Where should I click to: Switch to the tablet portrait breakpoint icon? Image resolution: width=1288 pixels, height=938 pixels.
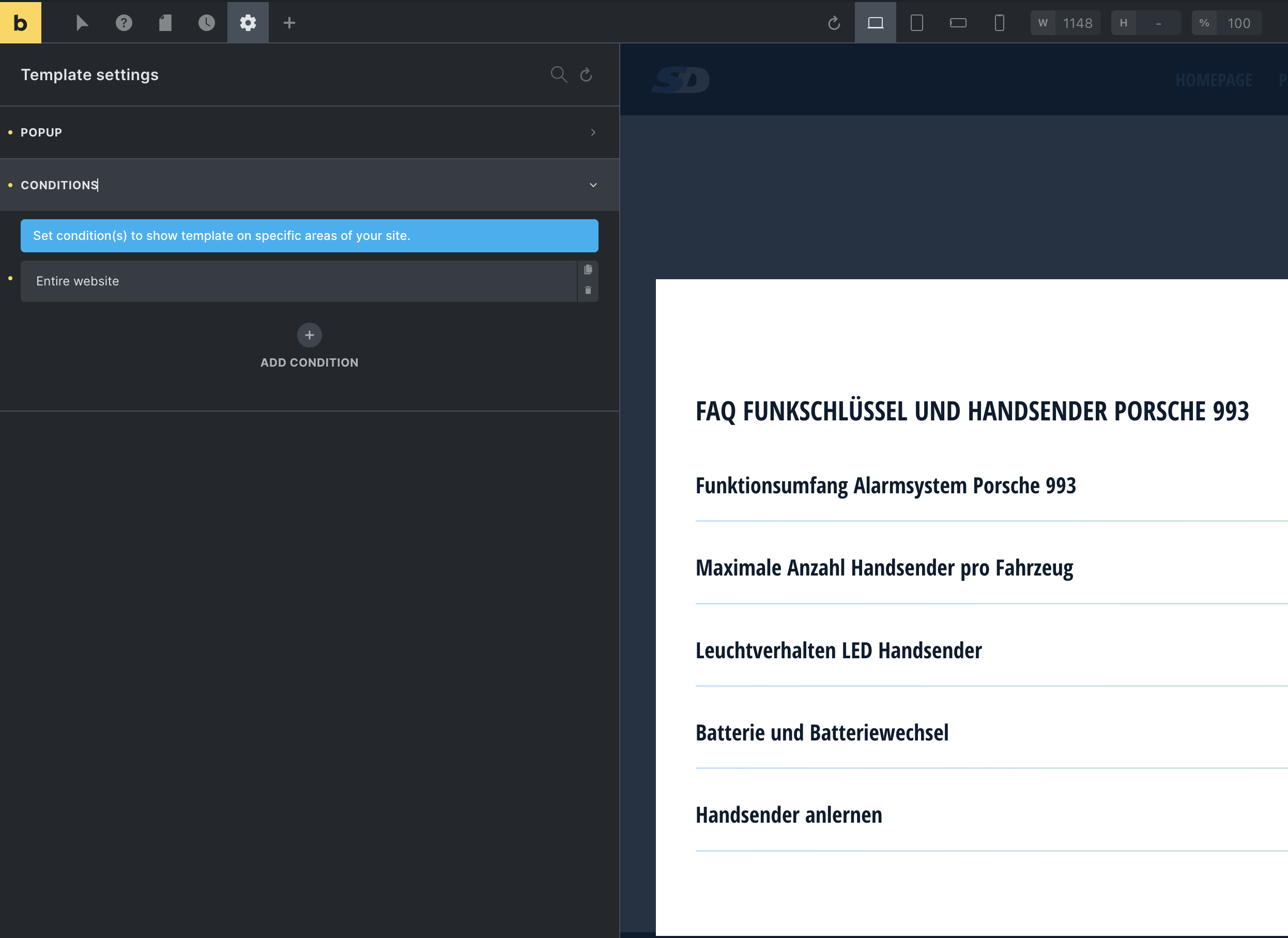pos(916,23)
